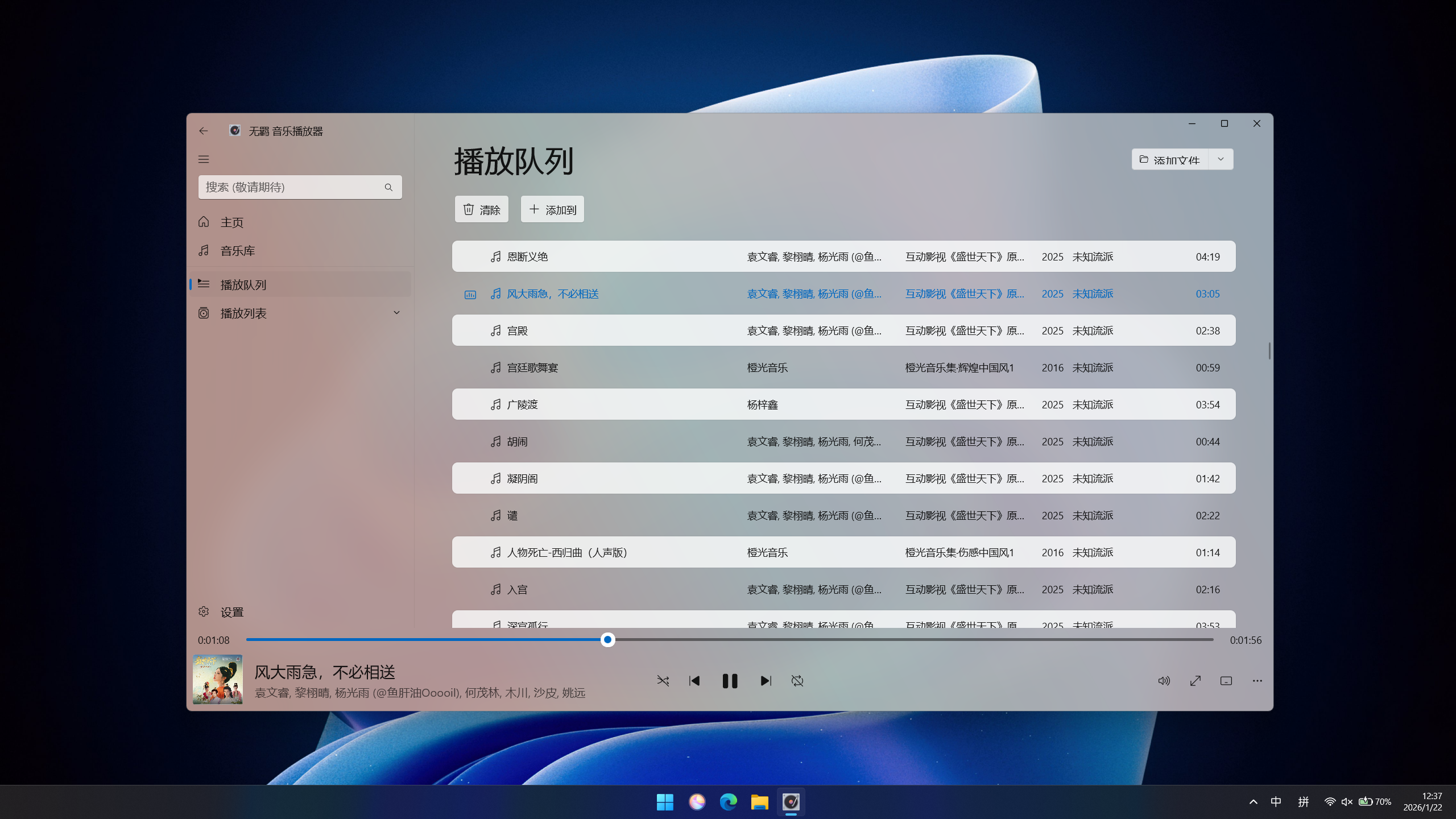The image size is (1456, 819).
Task: Click the playback progress slider thumb
Action: coord(608,640)
